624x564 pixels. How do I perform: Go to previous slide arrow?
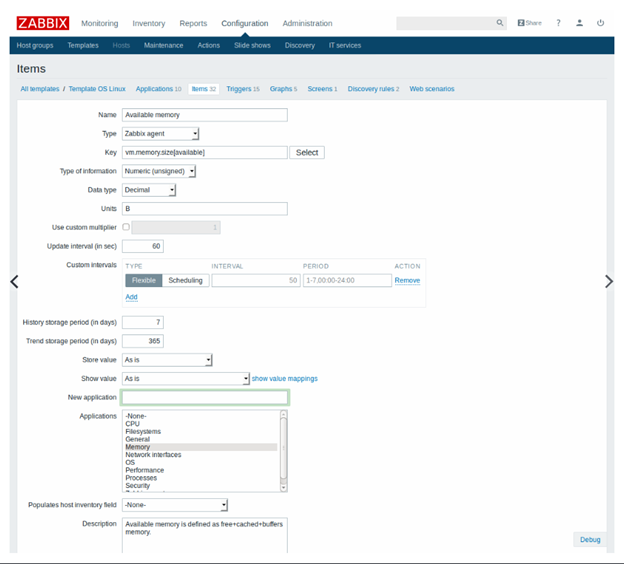pyautogui.click(x=14, y=281)
